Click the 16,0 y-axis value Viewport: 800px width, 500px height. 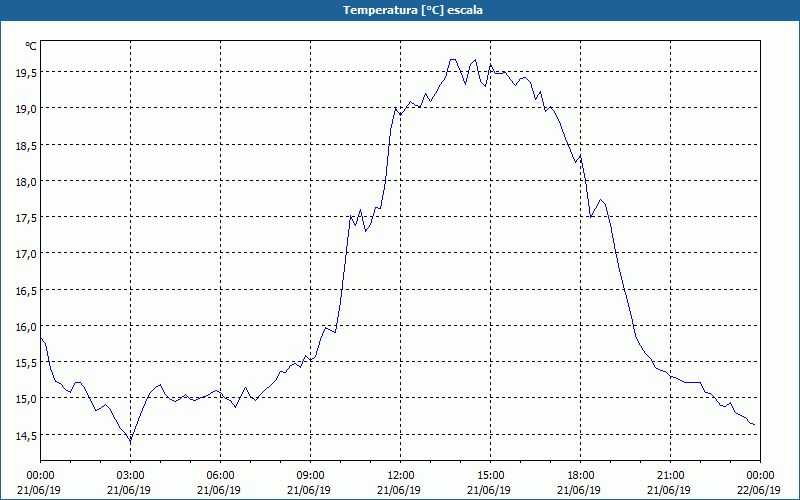pos(26,327)
